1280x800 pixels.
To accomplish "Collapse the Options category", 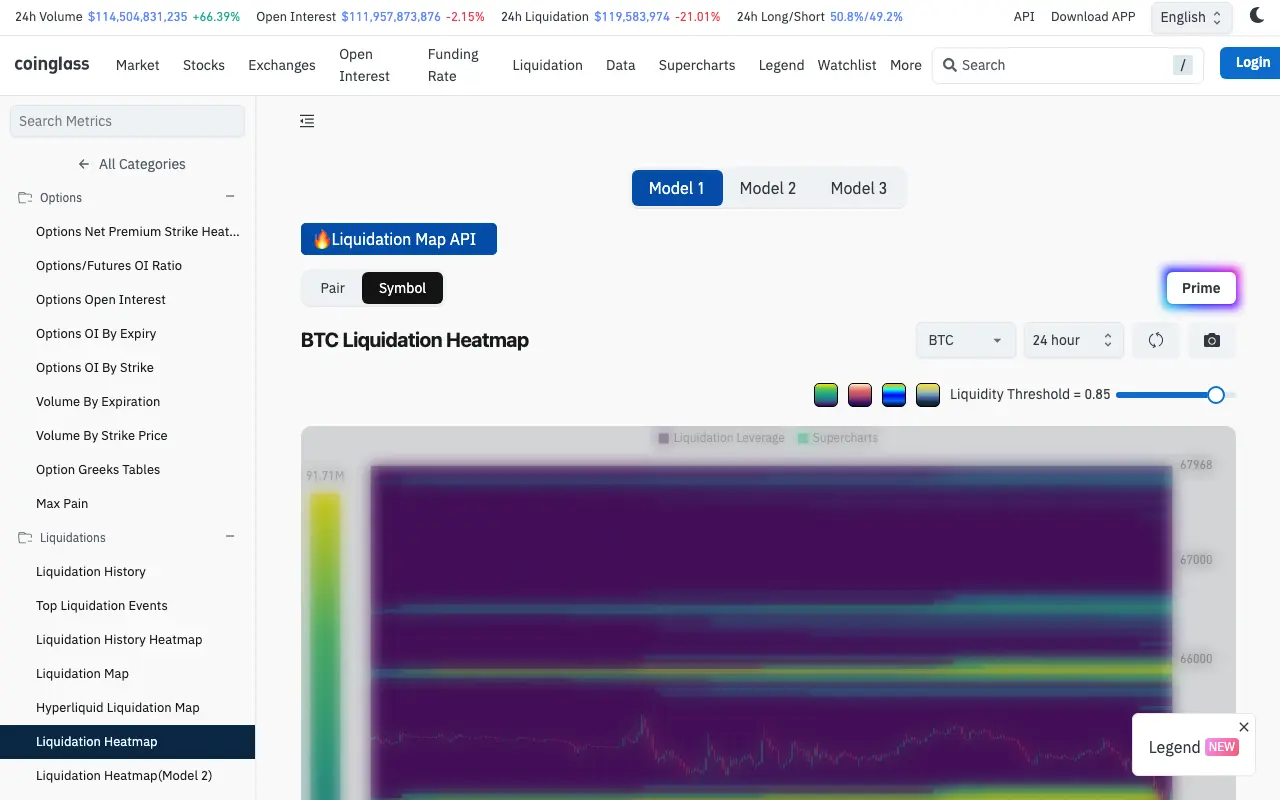I will [x=230, y=197].
